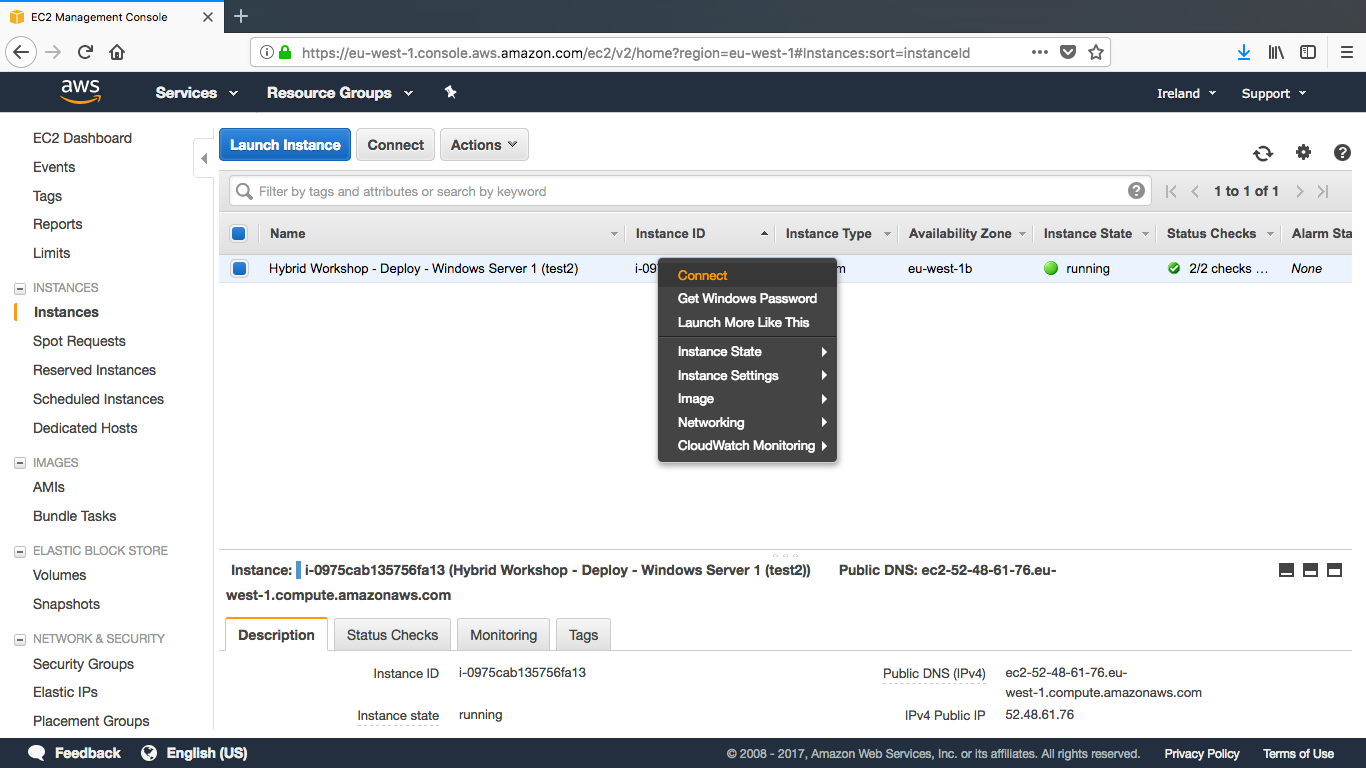The width and height of the screenshot is (1366, 768).
Task: Switch to the Status Checks tab
Action: click(x=392, y=635)
